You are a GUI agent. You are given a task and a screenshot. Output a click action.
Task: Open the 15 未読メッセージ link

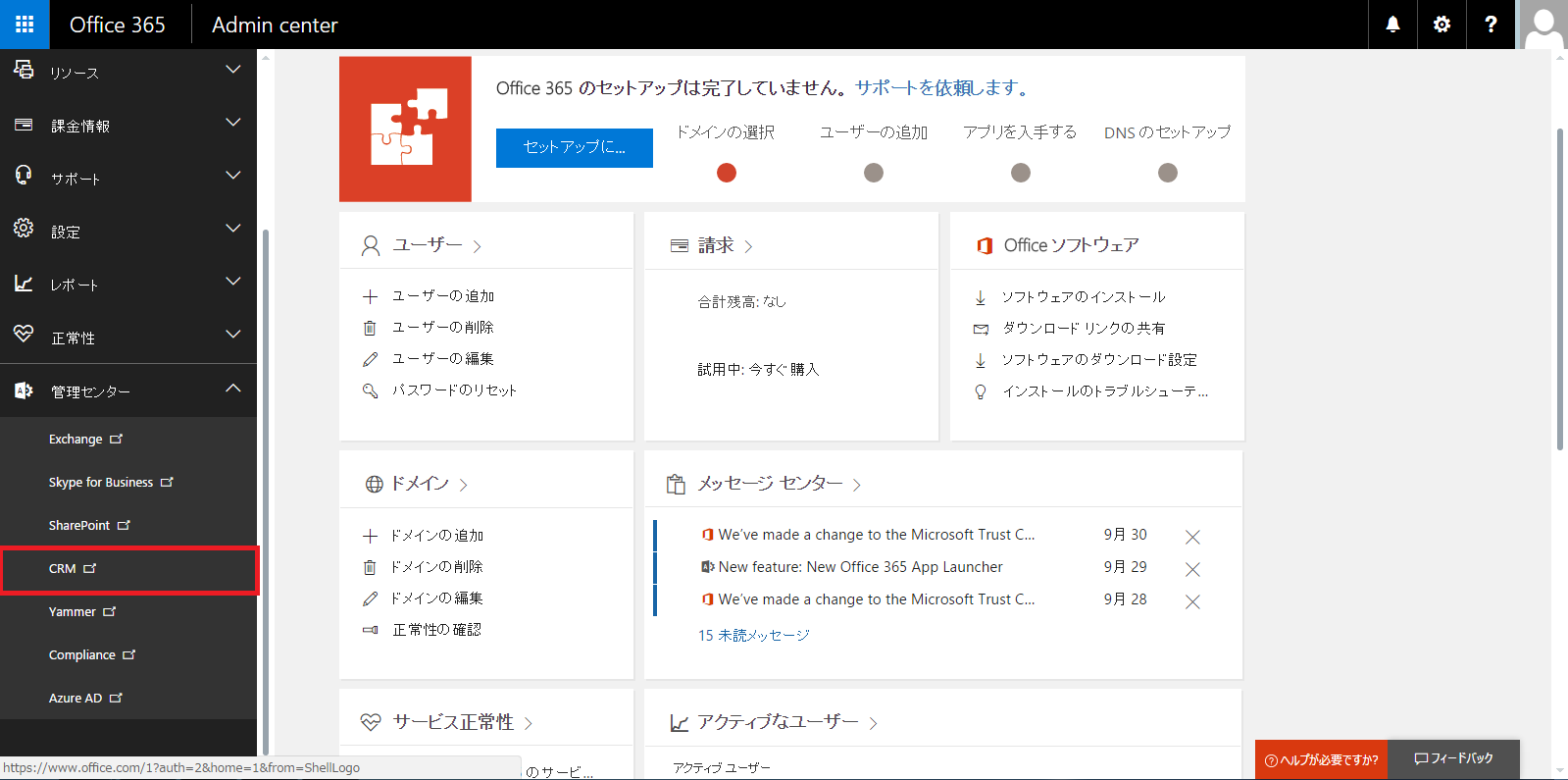[753, 636]
